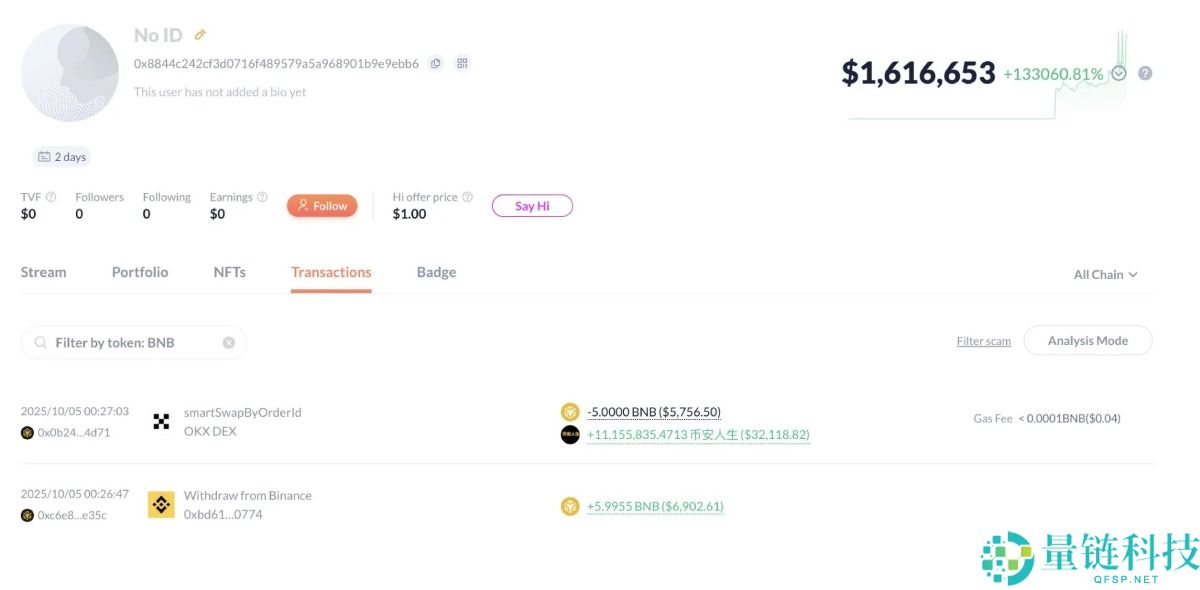Click the Binance logo on Withdraw row
The width and height of the screenshot is (1200, 590).
click(x=161, y=504)
